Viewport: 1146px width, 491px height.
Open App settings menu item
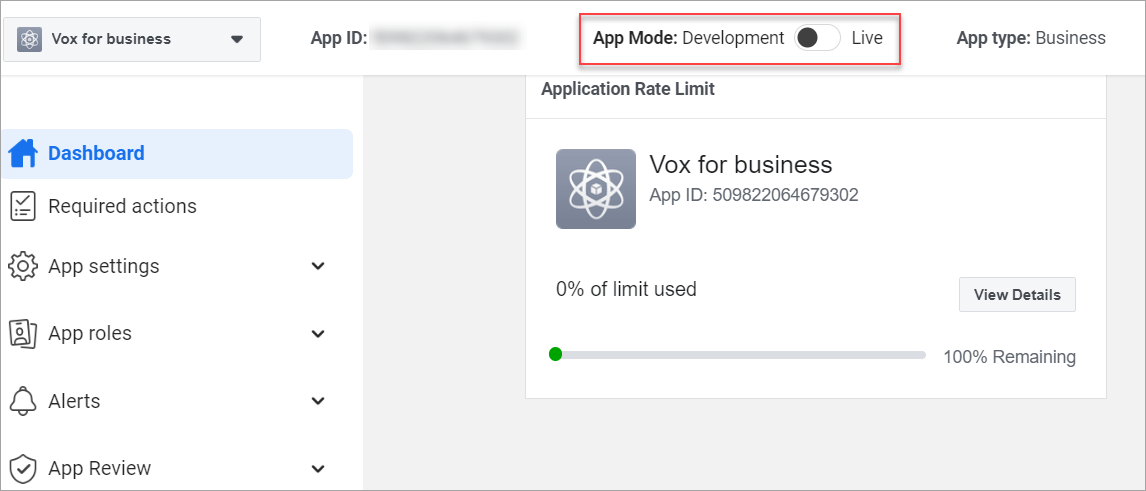[104, 266]
